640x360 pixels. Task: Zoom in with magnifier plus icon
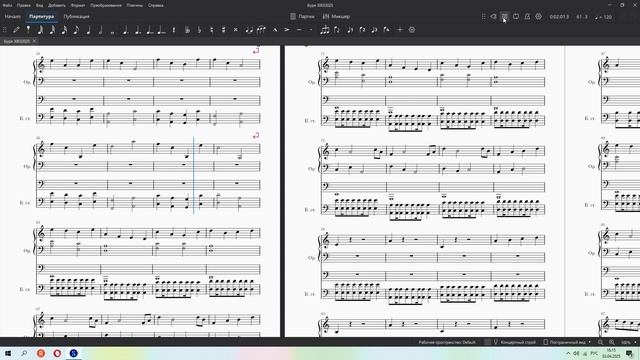click(x=611, y=342)
